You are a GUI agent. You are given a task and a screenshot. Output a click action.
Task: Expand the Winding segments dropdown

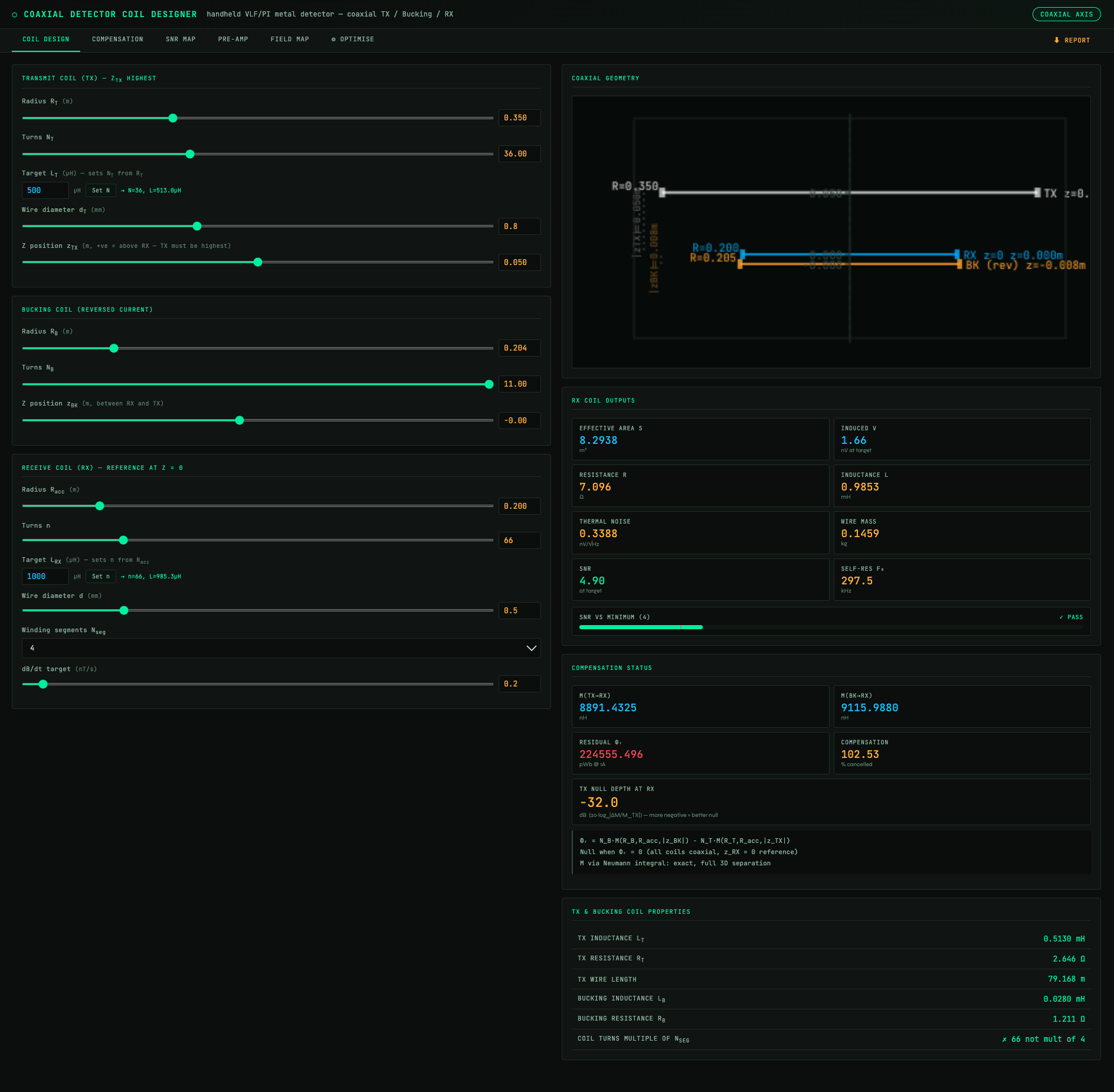[281, 648]
